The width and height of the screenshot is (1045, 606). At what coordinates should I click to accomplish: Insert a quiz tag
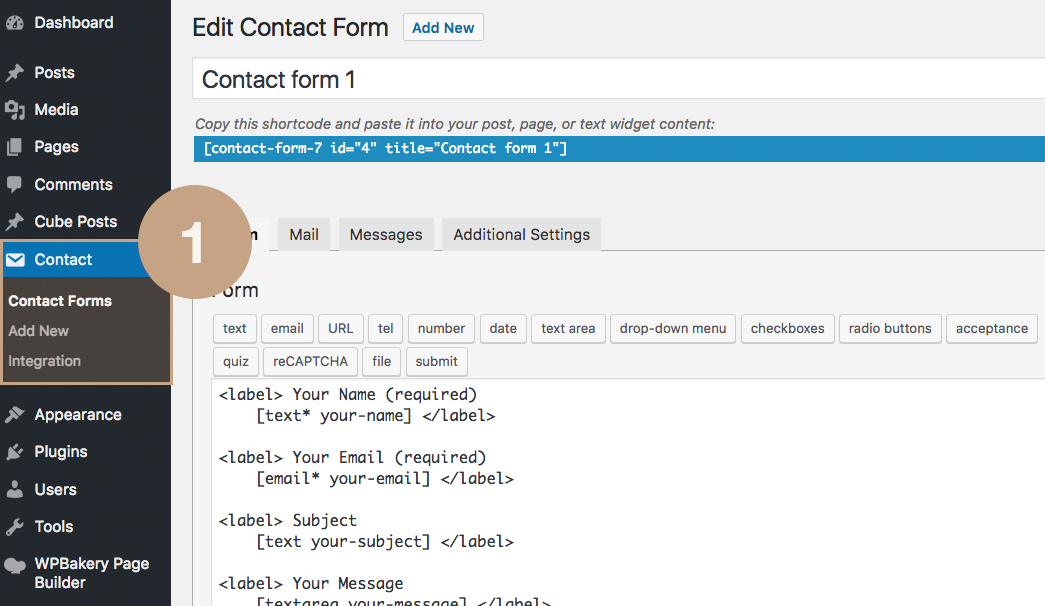(x=236, y=361)
